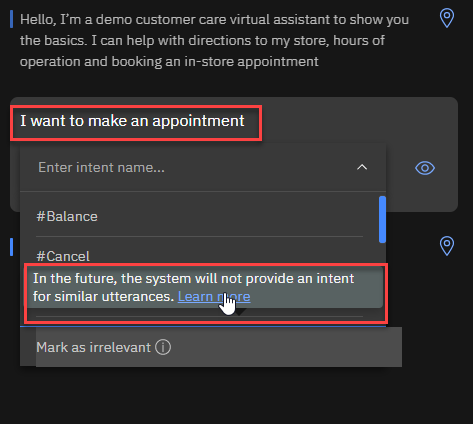
Task: Click the divider line below #Balance option
Action: [x=199, y=236]
